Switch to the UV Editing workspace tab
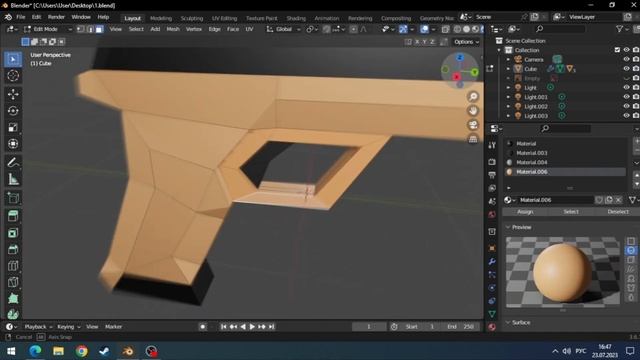Screen dimensions: 640x360 click(x=224, y=18)
